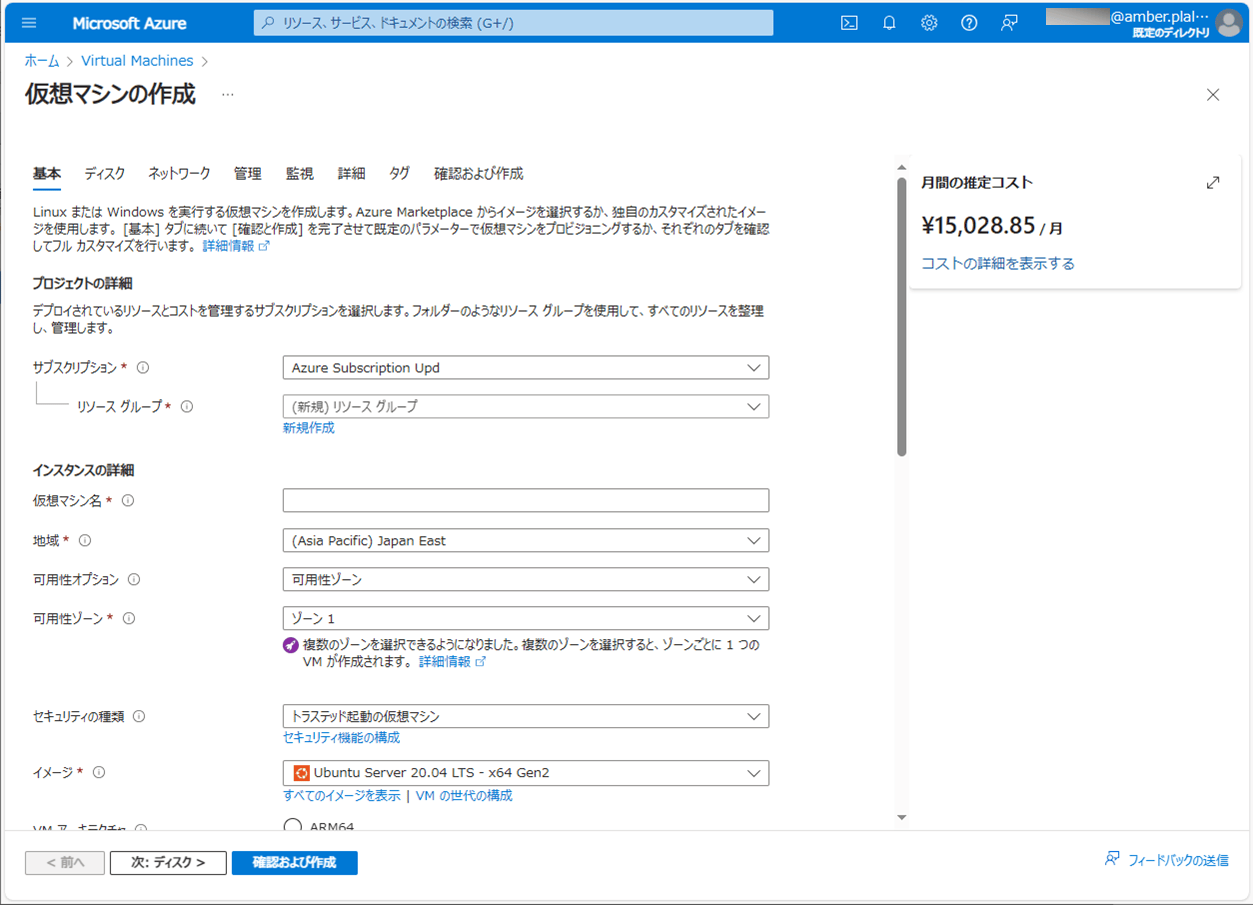
Task: Switch to the ネットワーク tab
Action: (180, 174)
